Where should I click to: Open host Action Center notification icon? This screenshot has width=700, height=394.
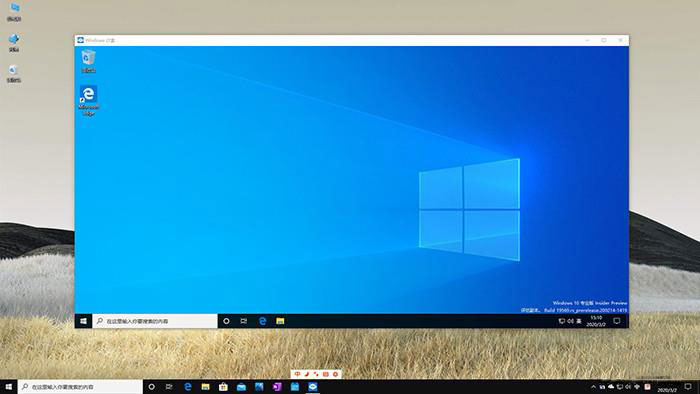(x=688, y=386)
